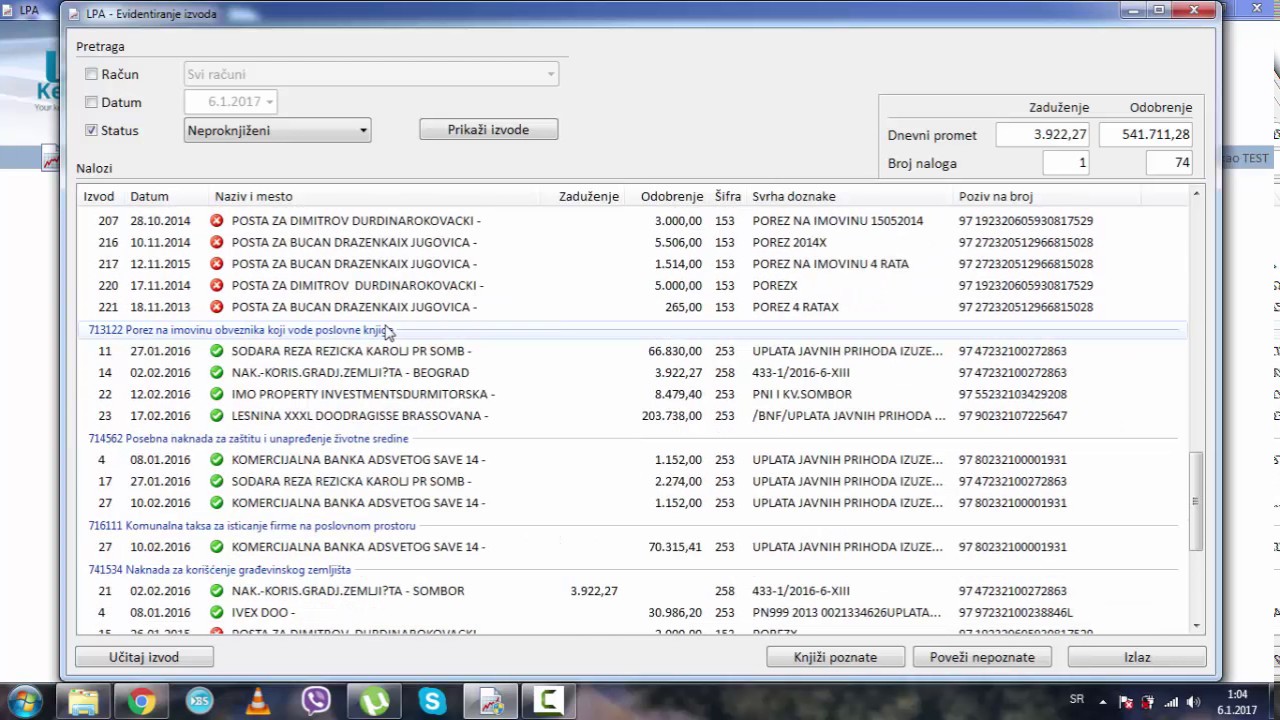Click the Broj naloga field showing 74
The image size is (1280, 720).
1169,163
